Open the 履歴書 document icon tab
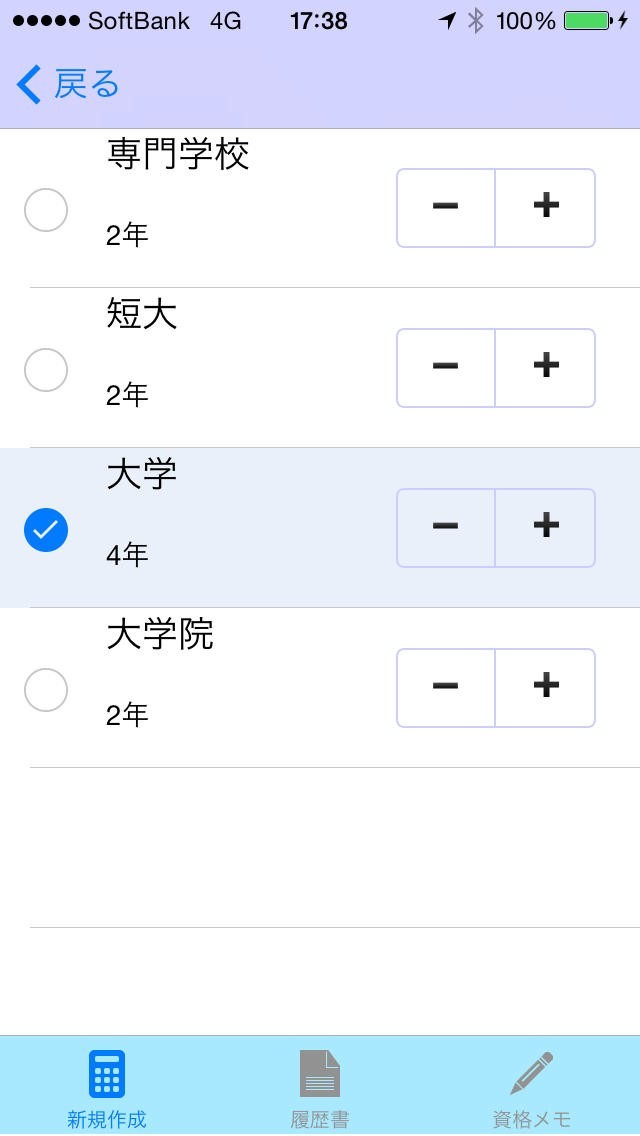640x1136 pixels. (320, 1075)
